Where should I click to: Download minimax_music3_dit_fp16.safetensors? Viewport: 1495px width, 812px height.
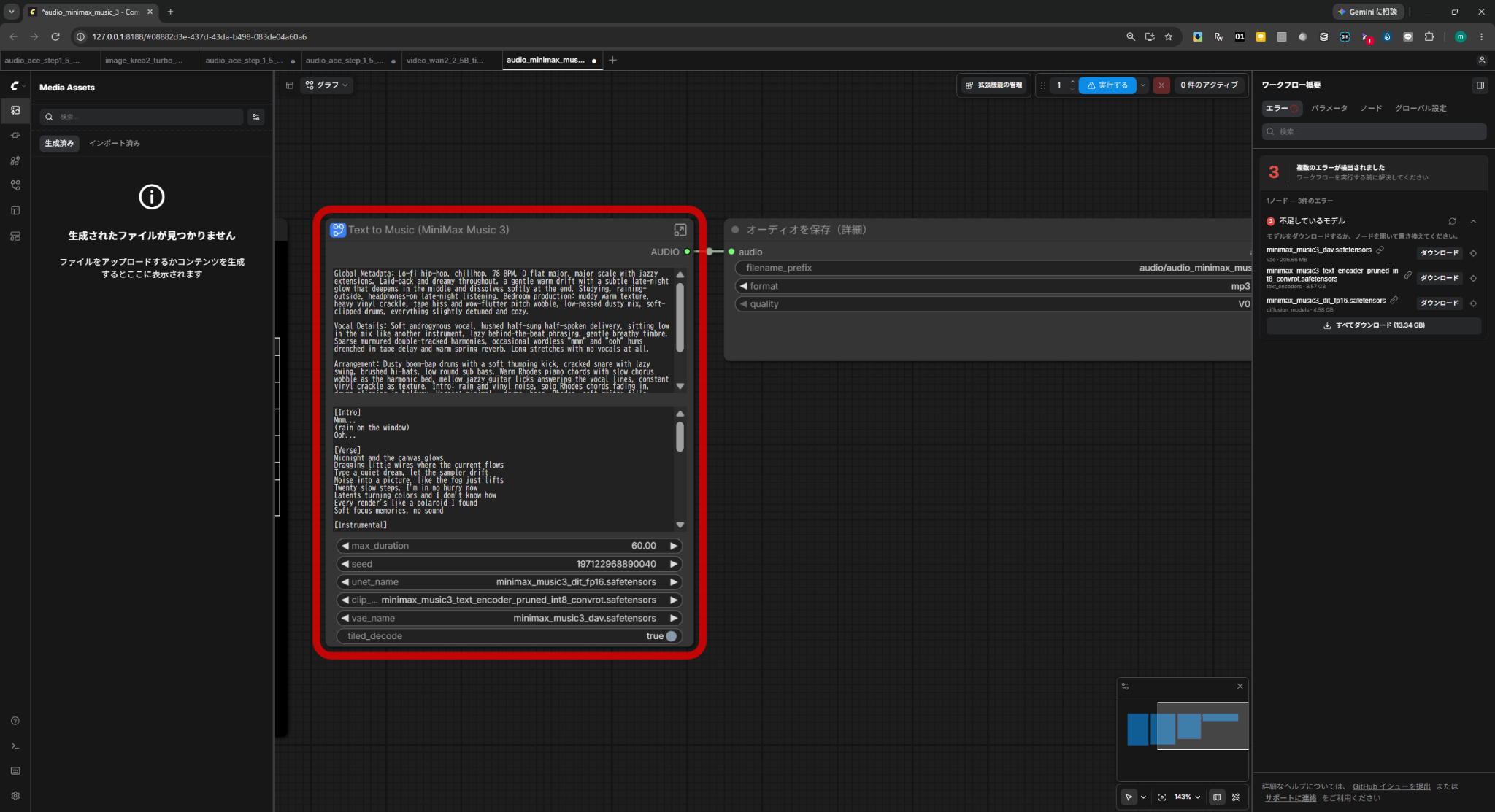coord(1440,303)
